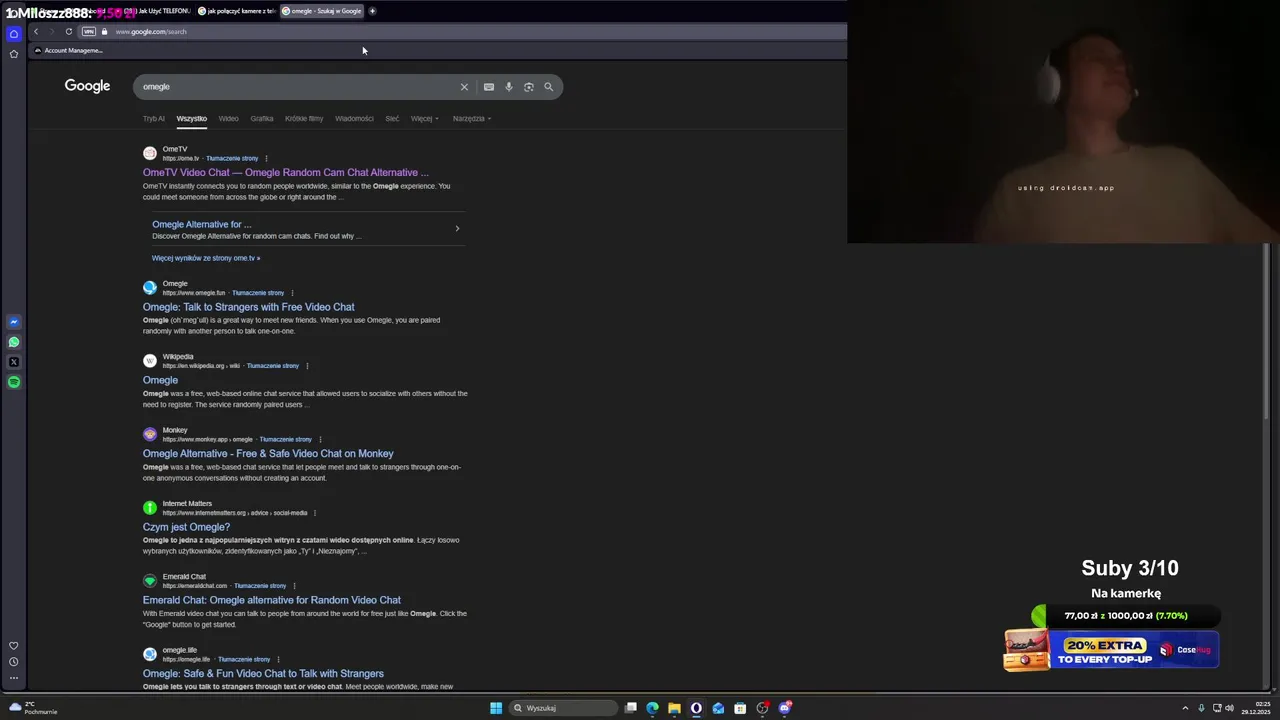Screen dimensions: 1280x720
Task: Expand Omegle Alternative for sitelink arrow
Action: (x=457, y=228)
